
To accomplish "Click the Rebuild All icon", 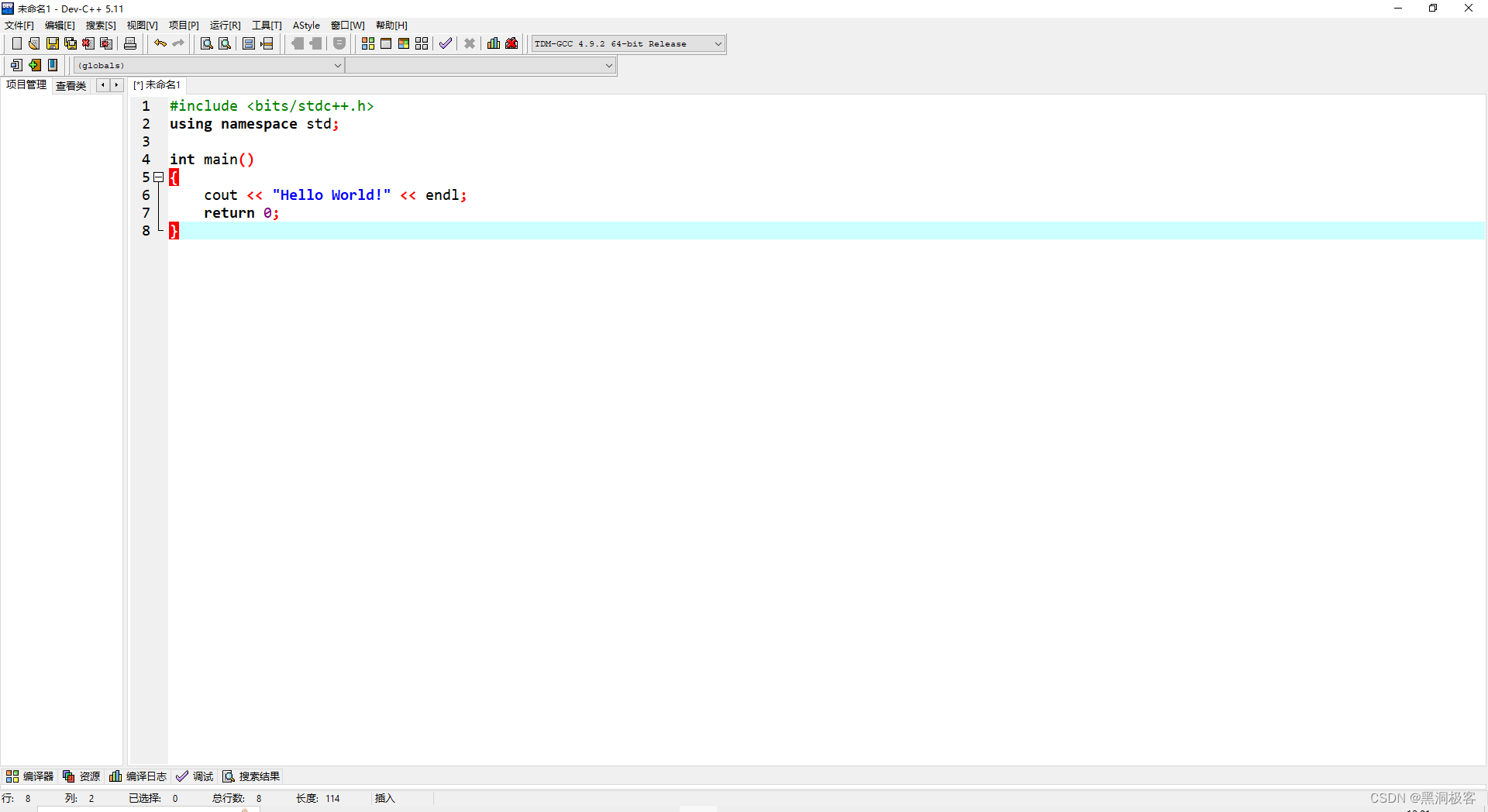I will point(422,43).
